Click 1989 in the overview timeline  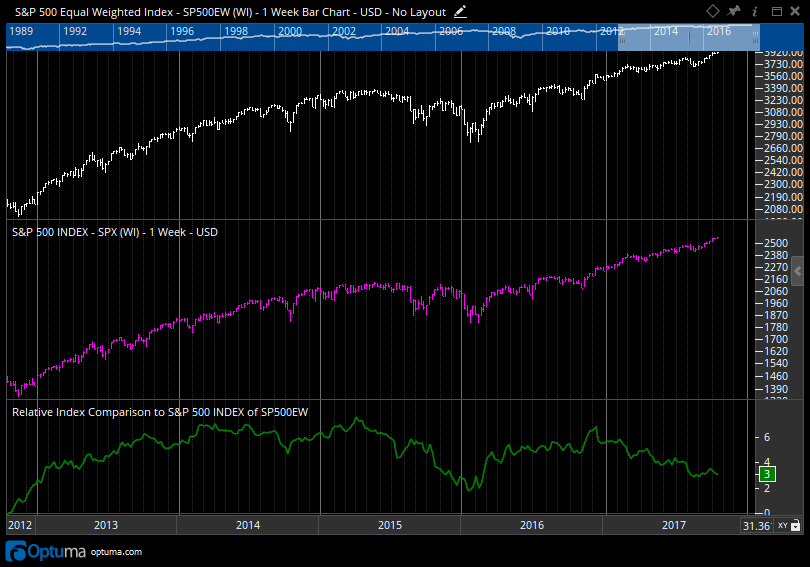(21, 31)
